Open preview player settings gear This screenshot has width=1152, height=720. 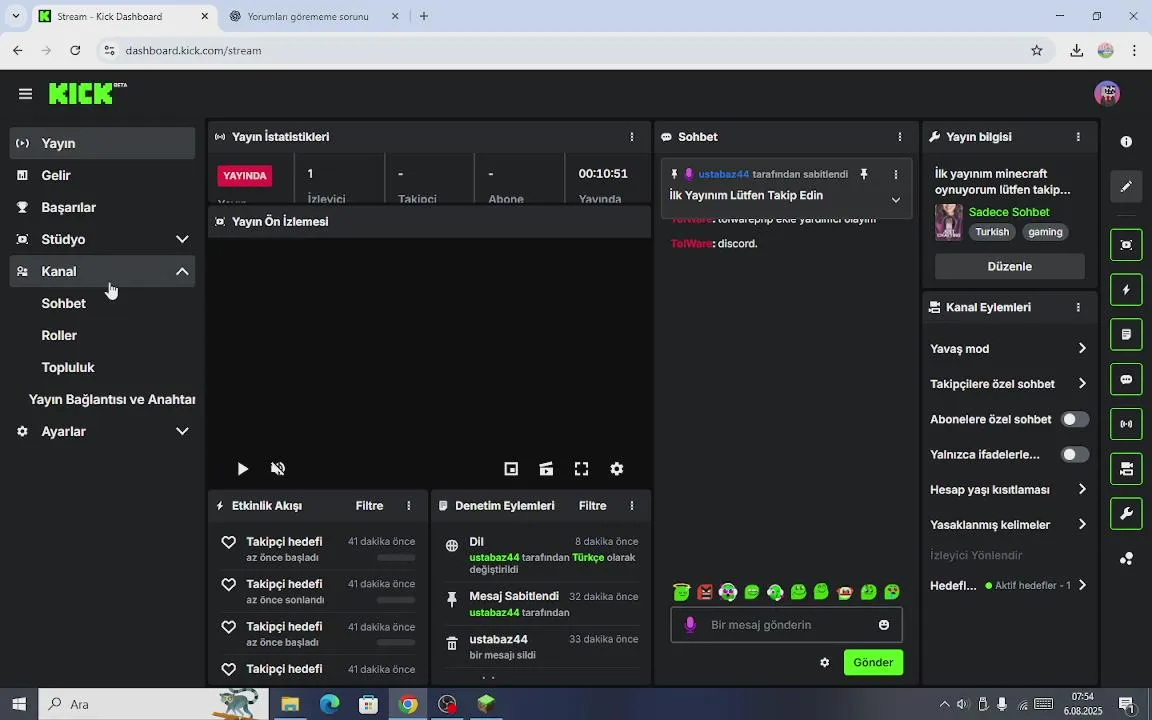coord(616,469)
